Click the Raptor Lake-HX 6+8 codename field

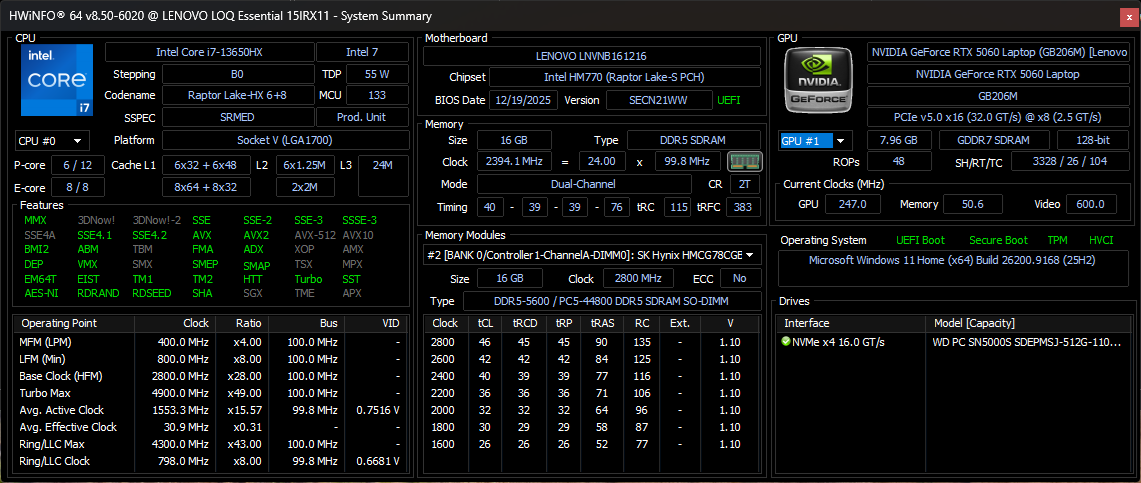pos(237,95)
